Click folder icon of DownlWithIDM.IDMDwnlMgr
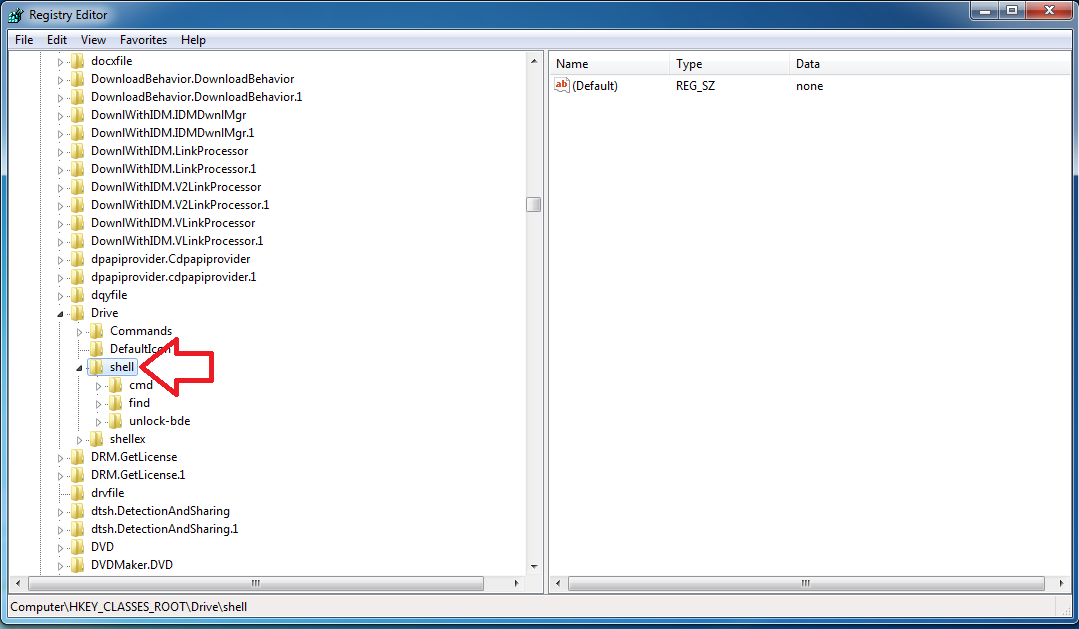Screen dimensions: 1079x629 pyautogui.click(x=78, y=115)
